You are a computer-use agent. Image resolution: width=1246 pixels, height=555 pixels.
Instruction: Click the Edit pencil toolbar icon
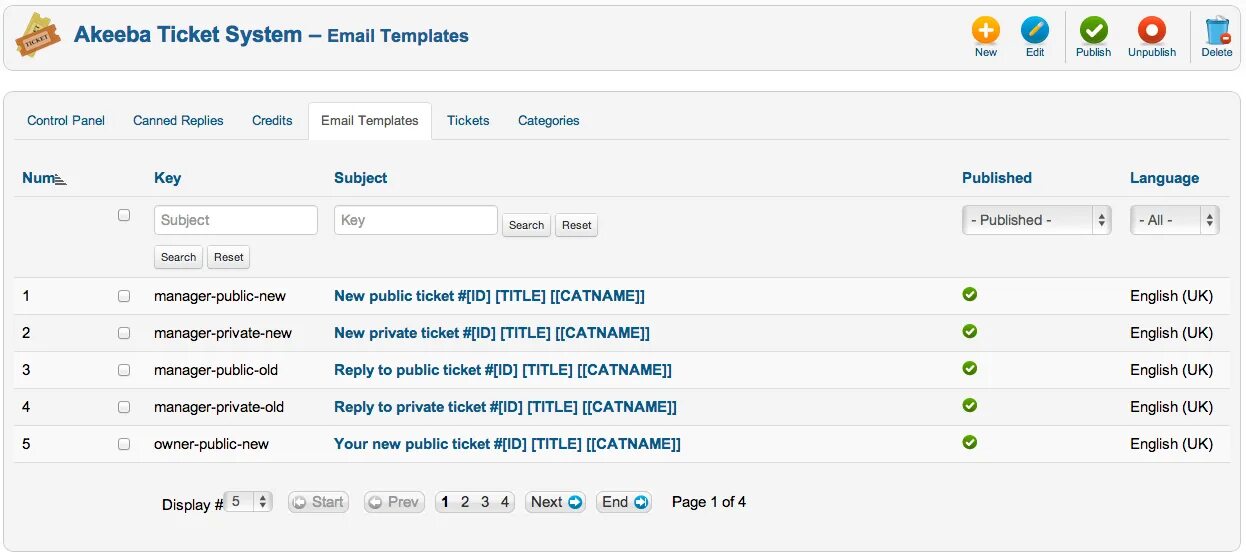coord(1035,30)
